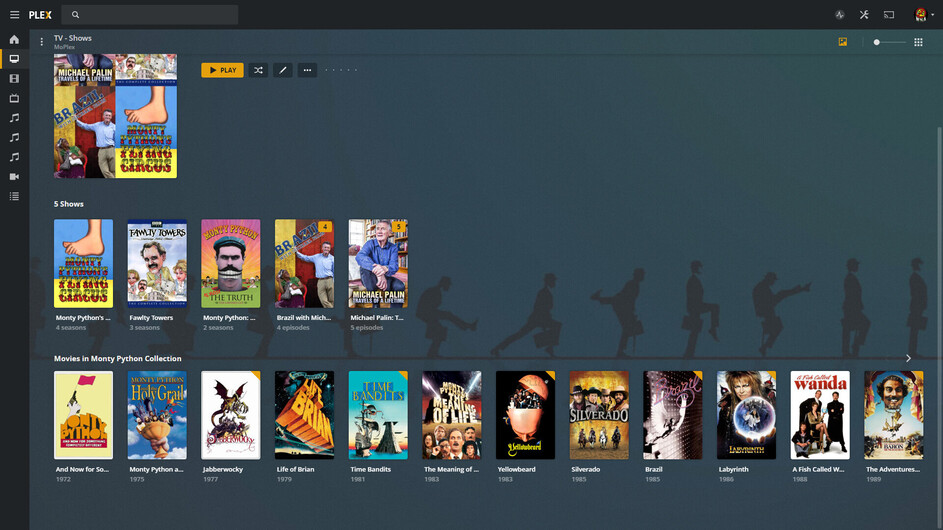The height and width of the screenshot is (530, 943).
Task: Open A Fish Called Wanda poster
Action: pyautogui.click(x=820, y=415)
